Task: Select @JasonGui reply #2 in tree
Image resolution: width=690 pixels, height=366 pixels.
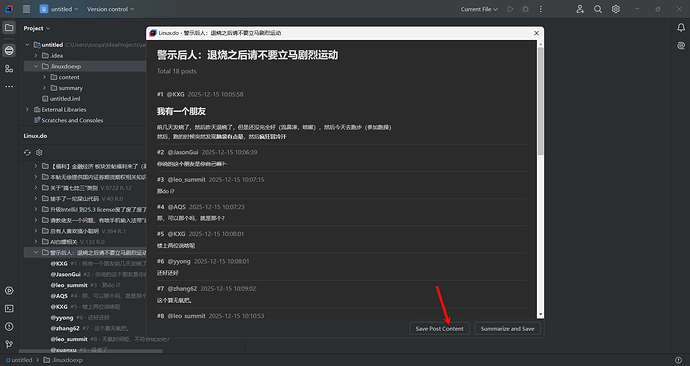Action: (98, 274)
